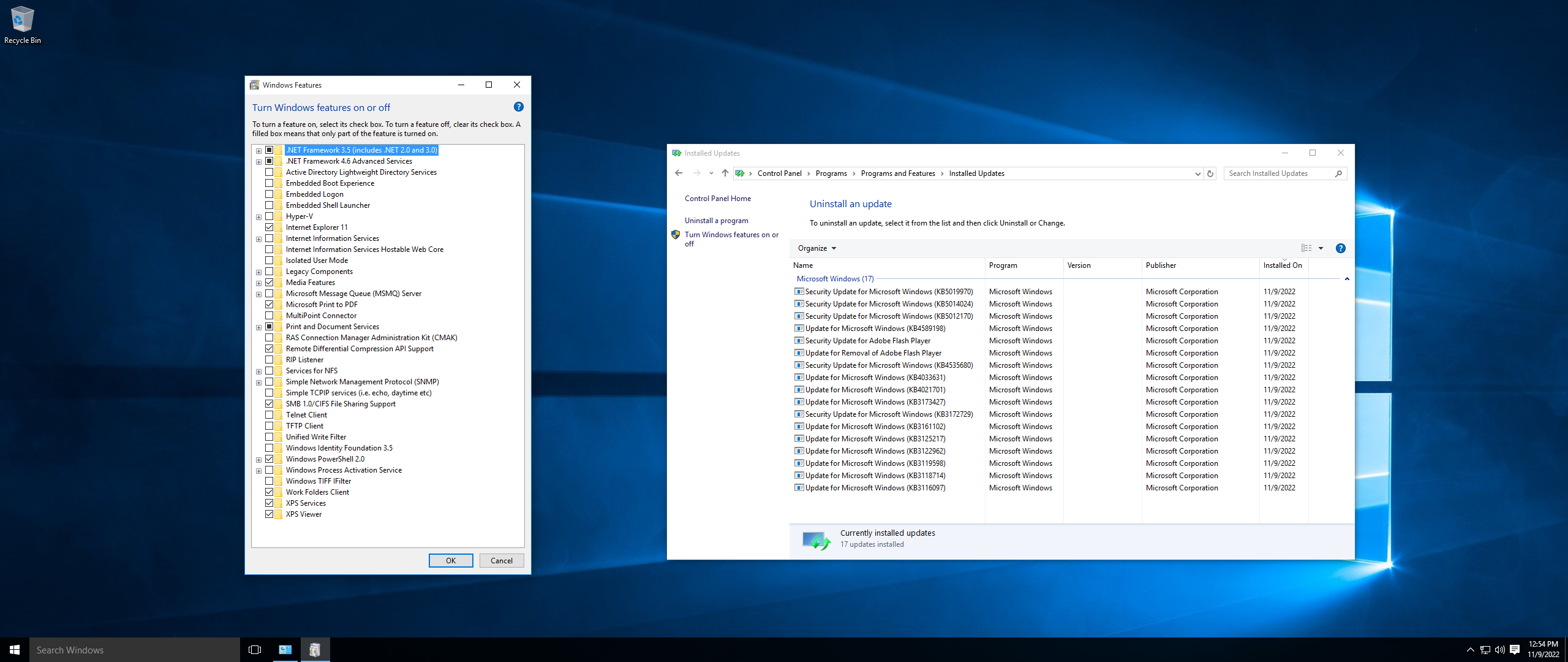Click the taskbar Search Windows box
The image size is (1568, 662).
tap(135, 650)
